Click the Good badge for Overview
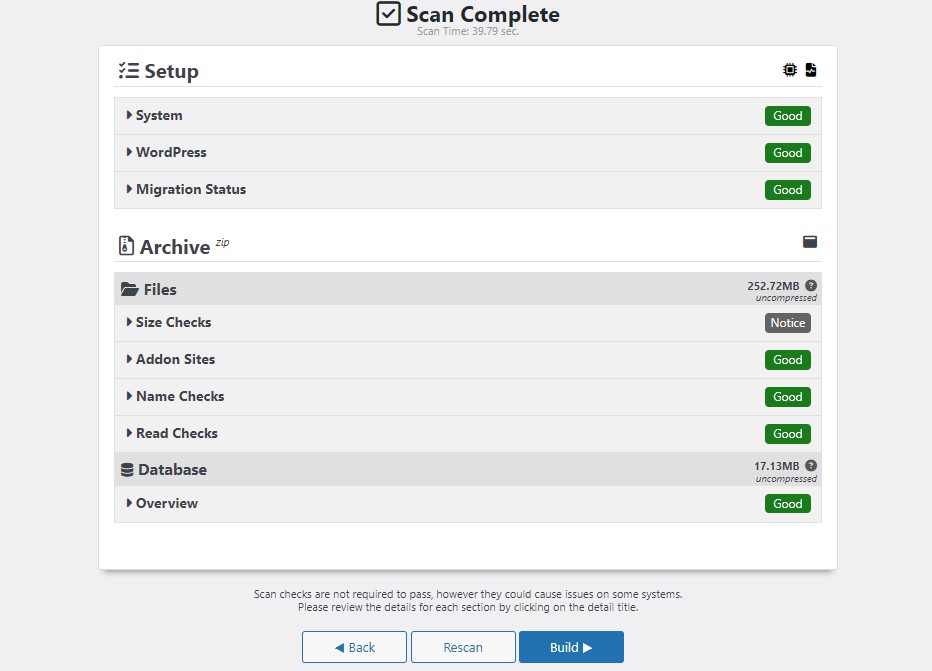This screenshot has width=932, height=671. pyautogui.click(x=788, y=503)
